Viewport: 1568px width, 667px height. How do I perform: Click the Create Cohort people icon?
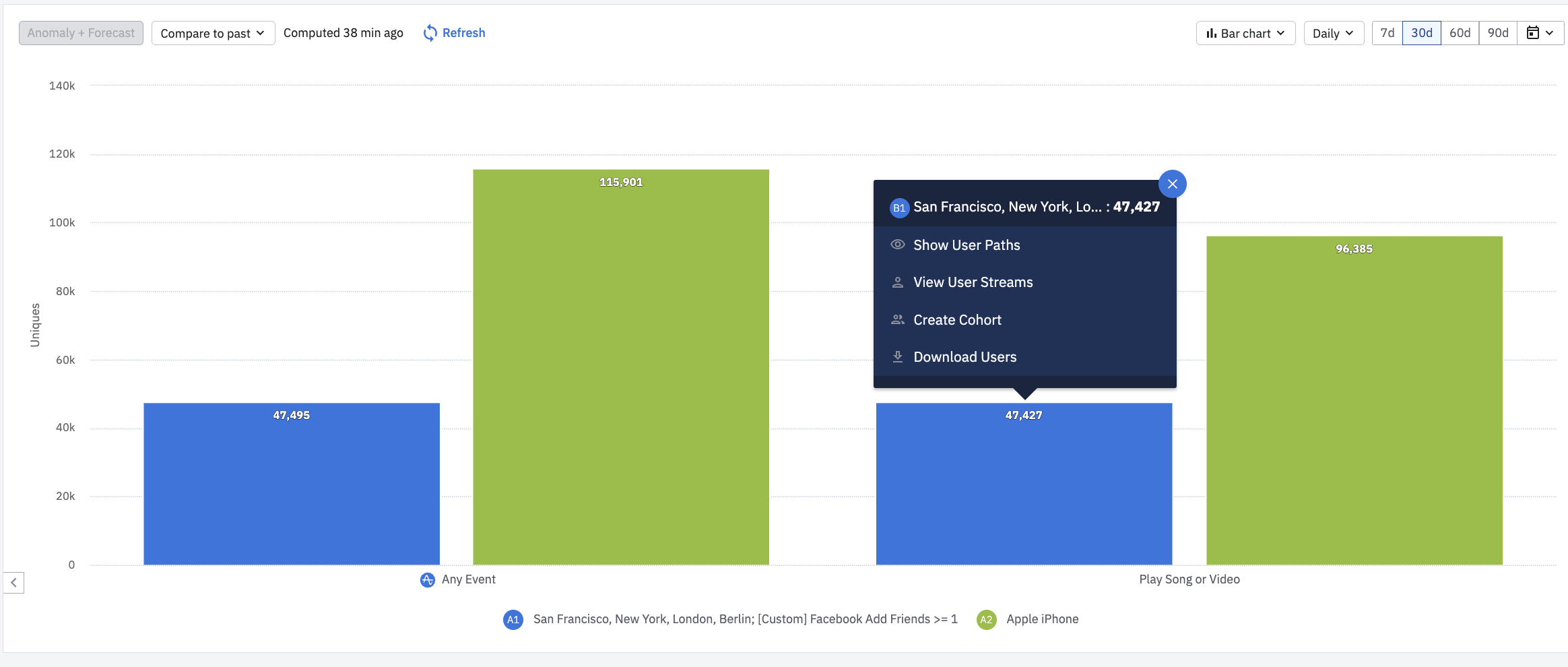pyautogui.click(x=899, y=319)
